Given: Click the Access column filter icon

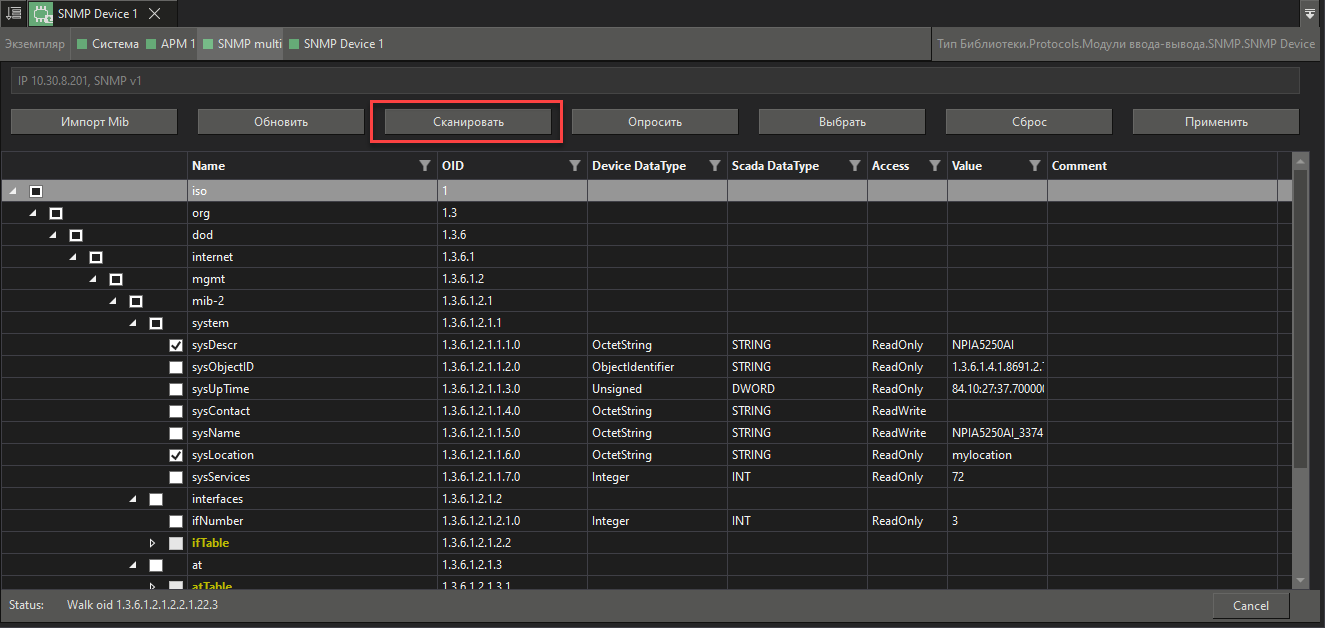Looking at the screenshot, I should (x=935, y=166).
